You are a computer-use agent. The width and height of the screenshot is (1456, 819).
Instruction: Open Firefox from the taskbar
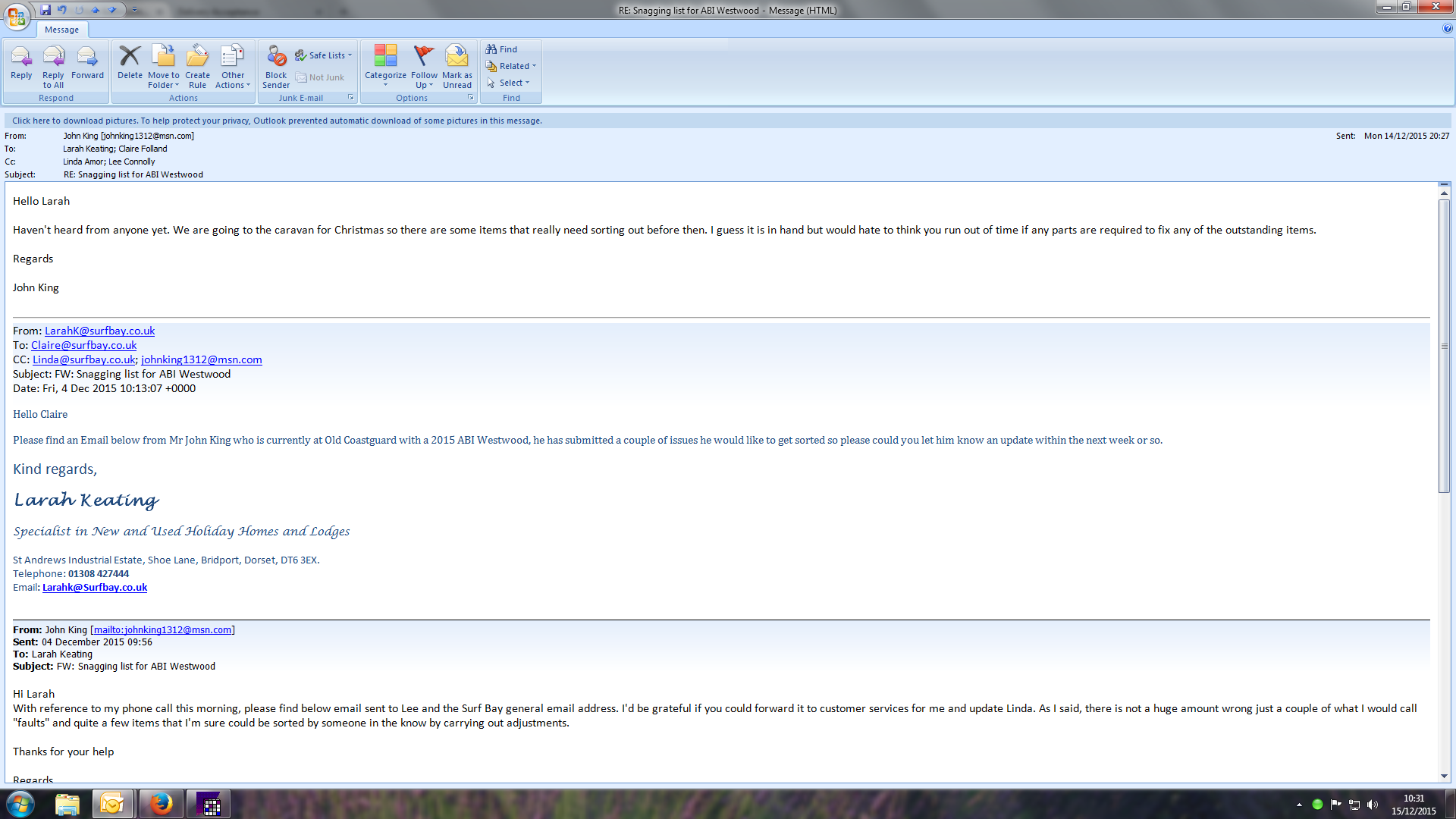pyautogui.click(x=160, y=804)
